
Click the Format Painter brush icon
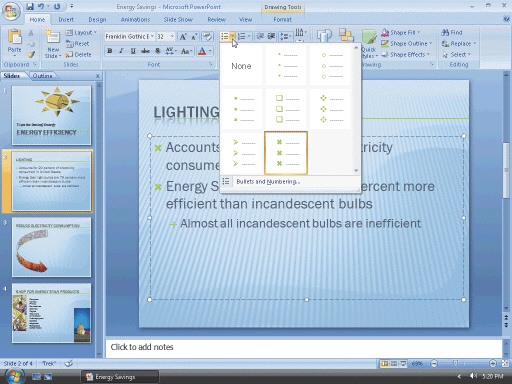(x=31, y=54)
